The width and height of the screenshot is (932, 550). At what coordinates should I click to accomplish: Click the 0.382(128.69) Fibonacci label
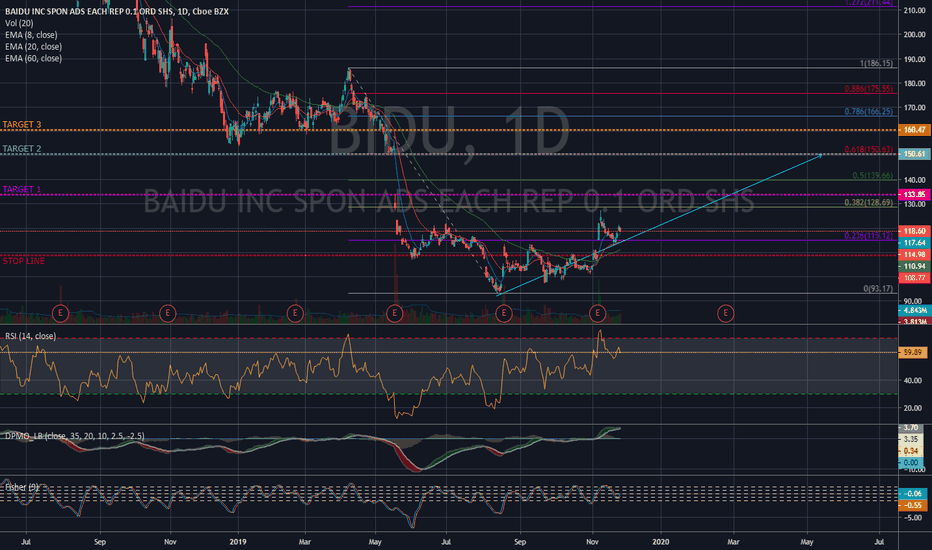868,202
